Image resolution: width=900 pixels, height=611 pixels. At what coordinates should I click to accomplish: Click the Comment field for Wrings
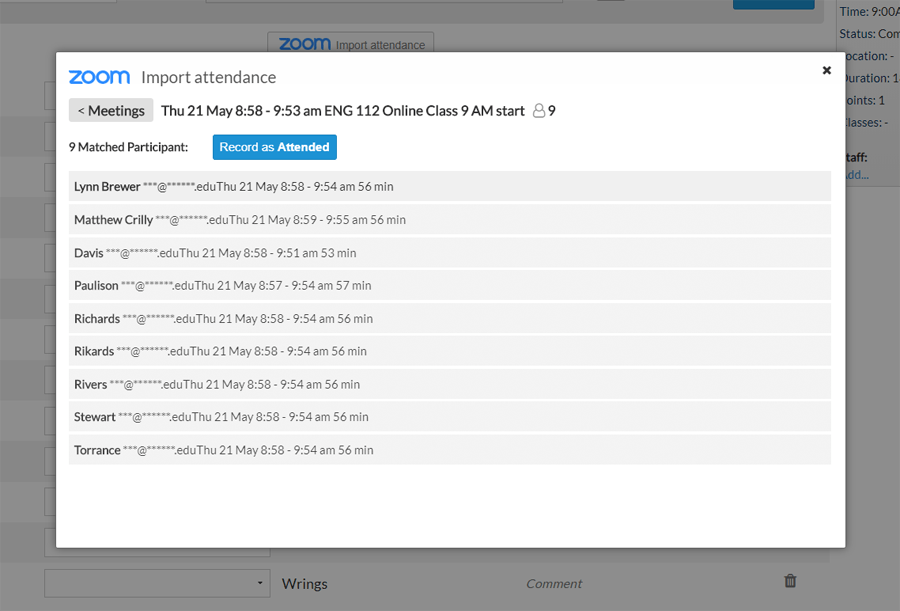554,583
